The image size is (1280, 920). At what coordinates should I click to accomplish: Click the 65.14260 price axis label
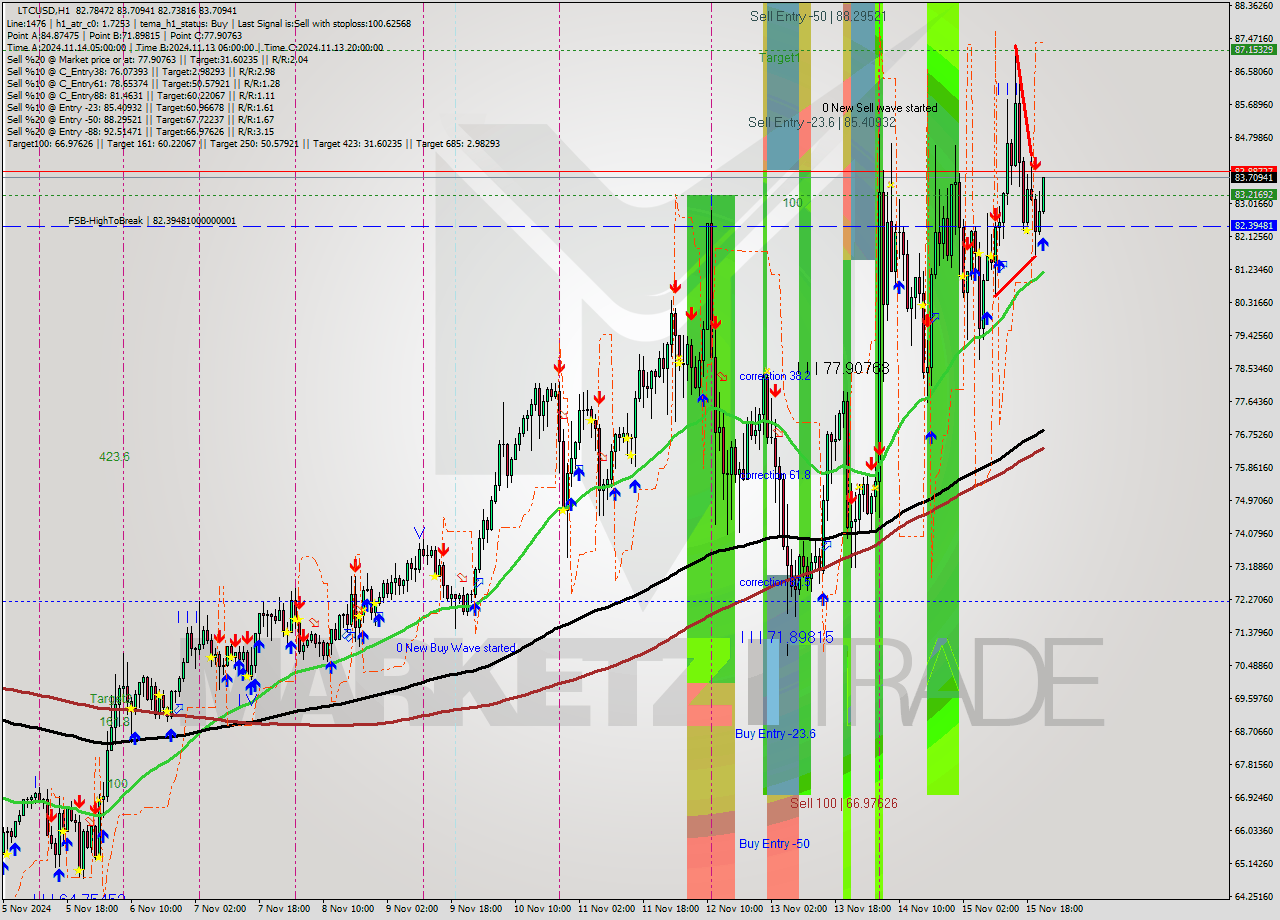pyautogui.click(x=1253, y=863)
